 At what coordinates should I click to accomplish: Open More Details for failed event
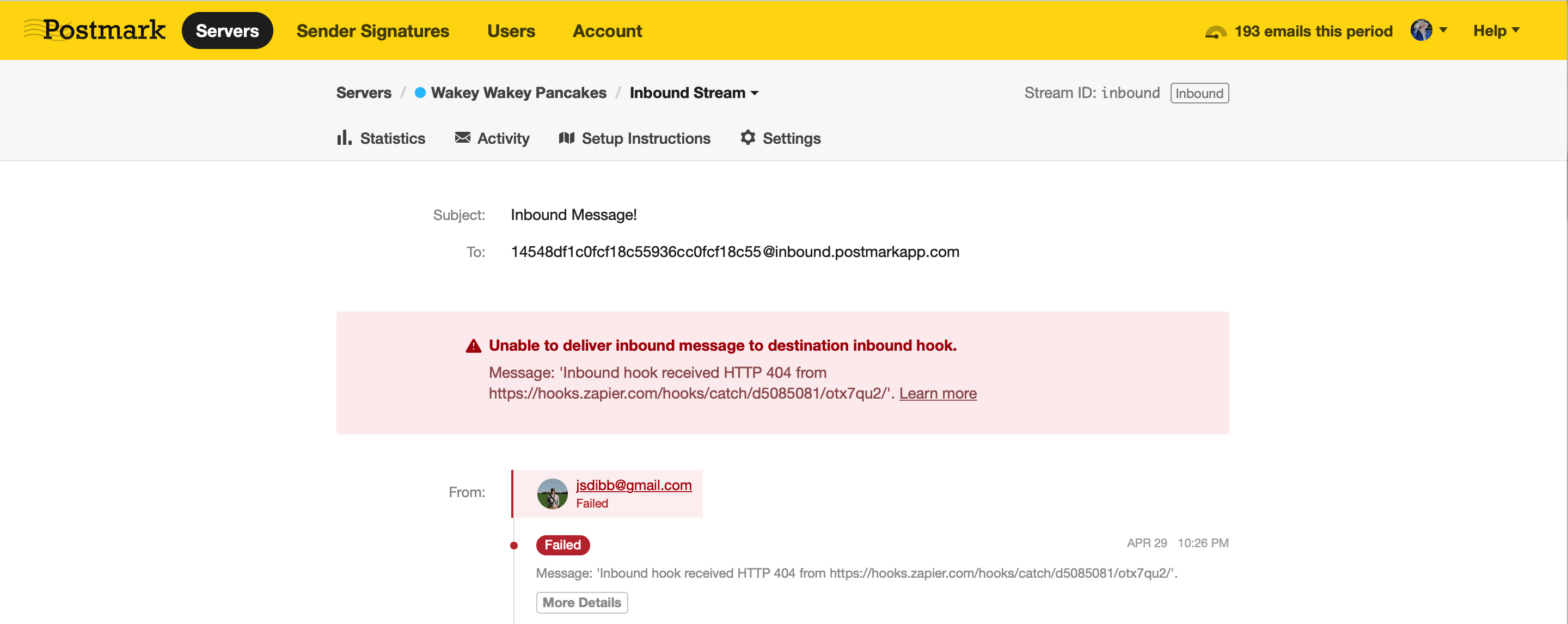point(581,603)
